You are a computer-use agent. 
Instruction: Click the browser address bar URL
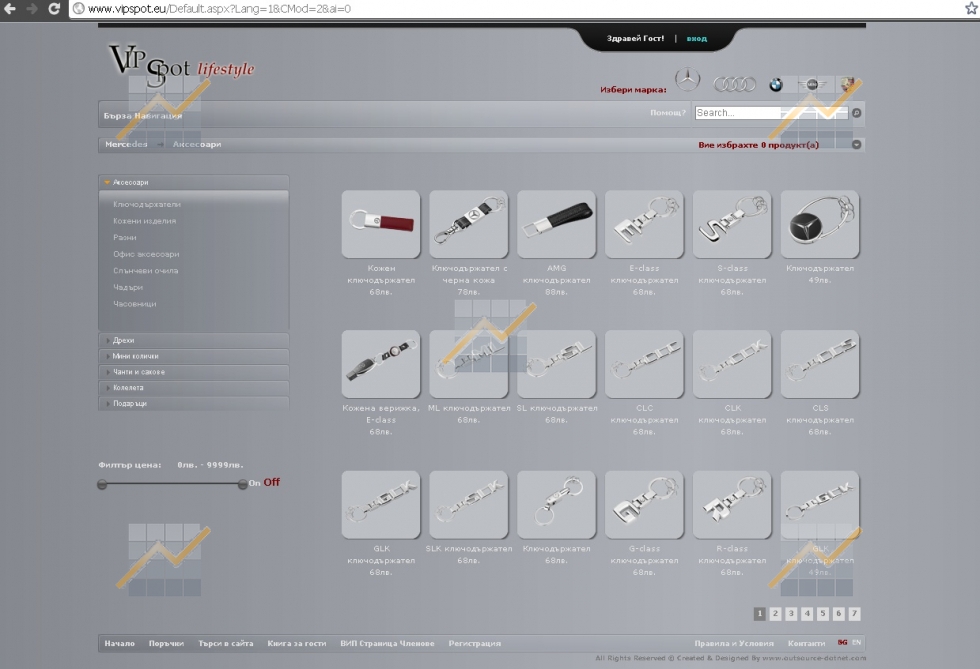(219, 9)
